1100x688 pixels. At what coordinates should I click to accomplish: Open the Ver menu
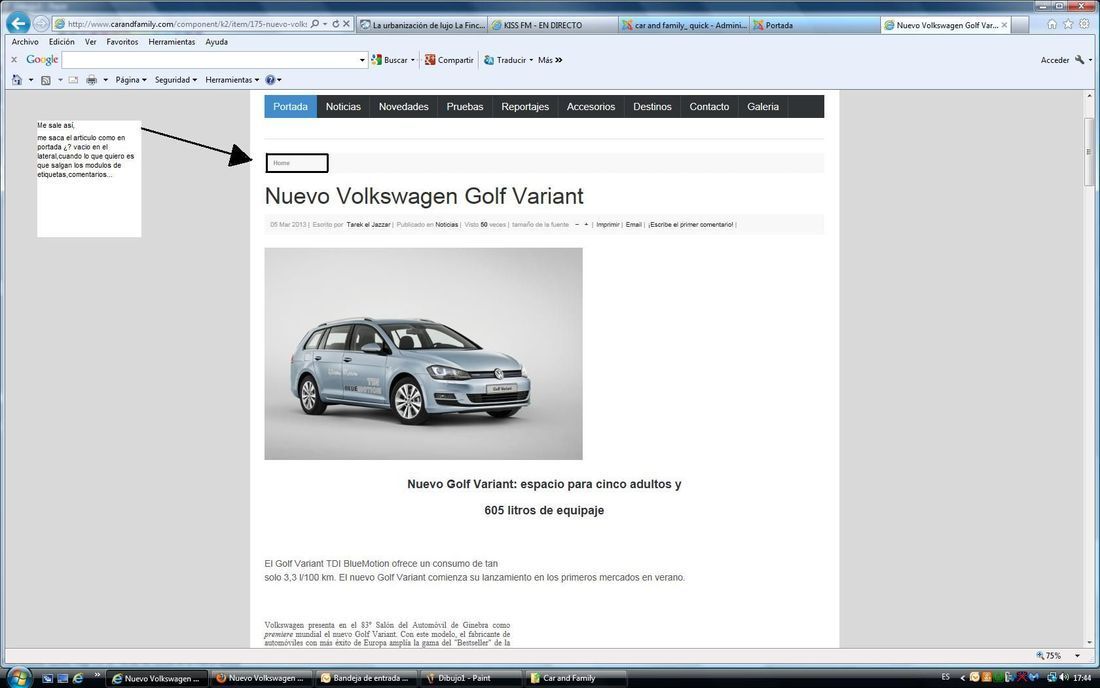click(90, 42)
